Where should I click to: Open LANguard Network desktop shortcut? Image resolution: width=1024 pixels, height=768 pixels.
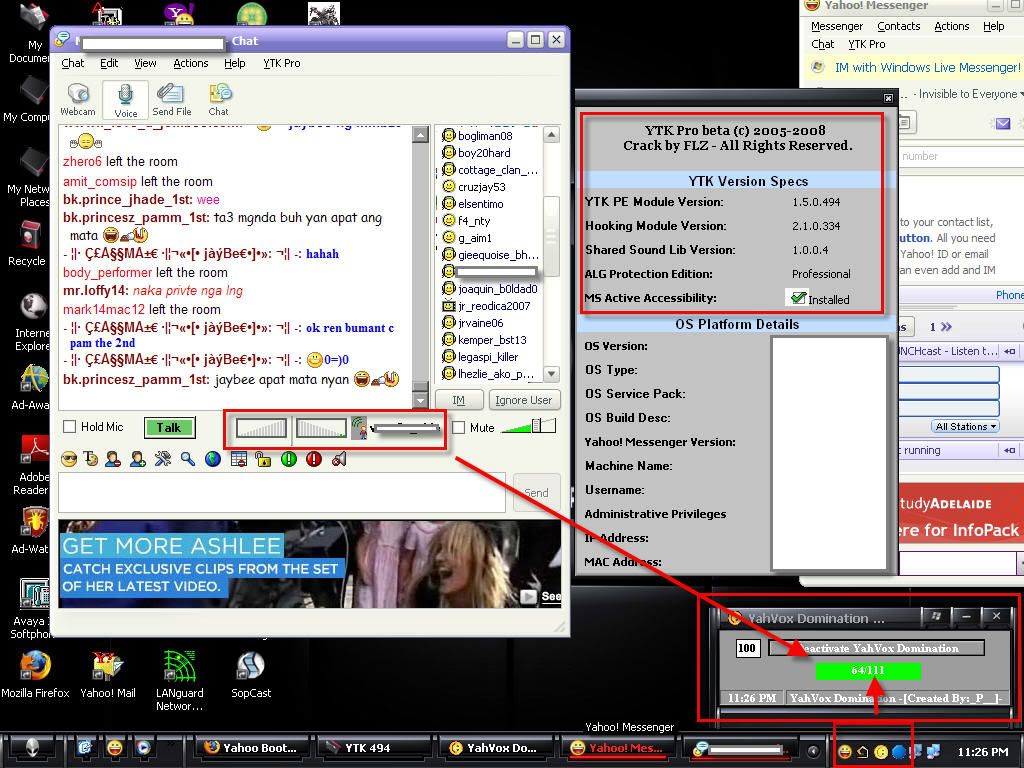[180, 680]
